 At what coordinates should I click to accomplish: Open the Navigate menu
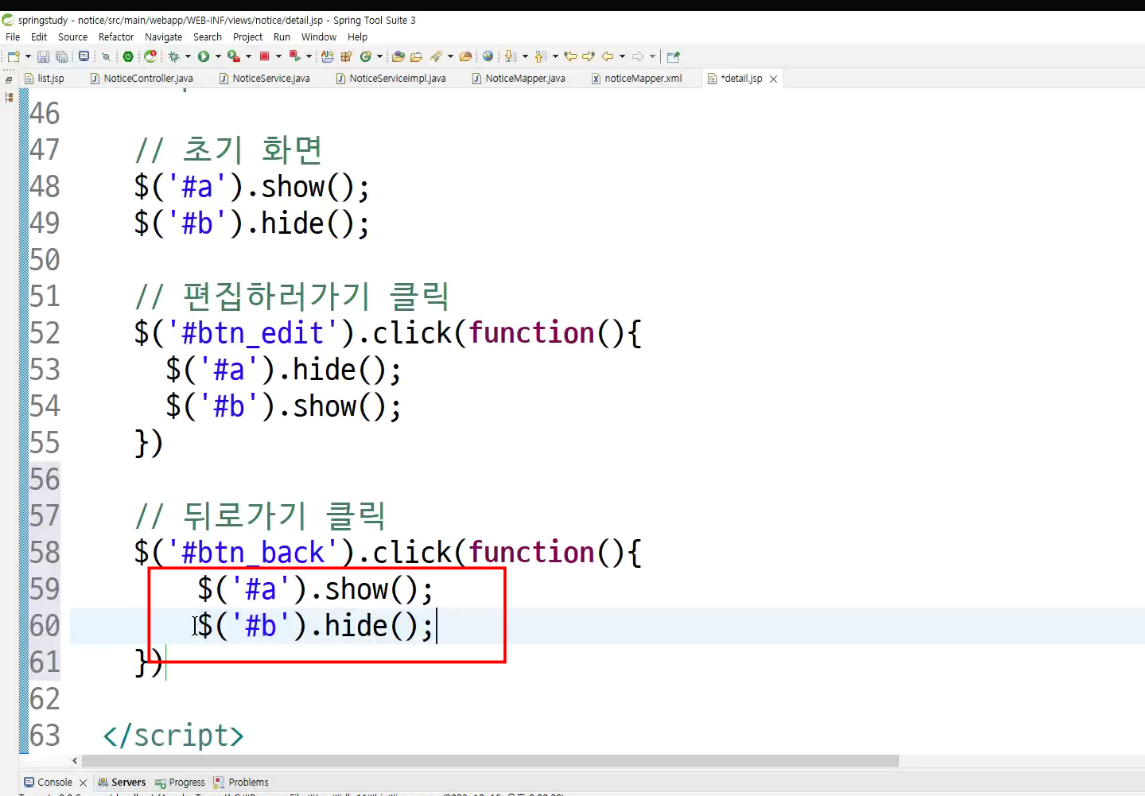click(x=163, y=37)
